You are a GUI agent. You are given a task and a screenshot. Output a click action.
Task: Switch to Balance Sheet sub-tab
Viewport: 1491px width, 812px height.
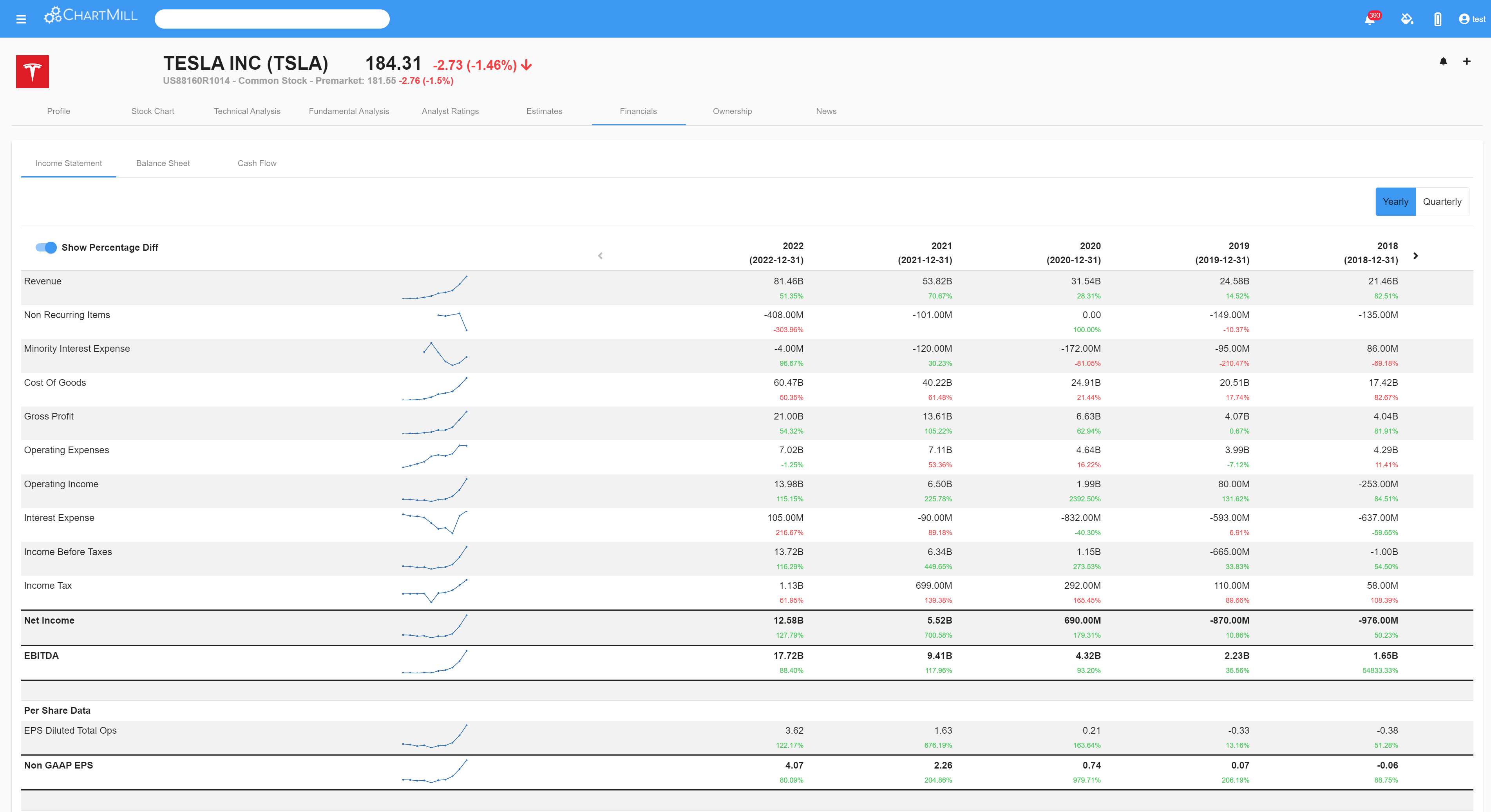click(x=163, y=163)
